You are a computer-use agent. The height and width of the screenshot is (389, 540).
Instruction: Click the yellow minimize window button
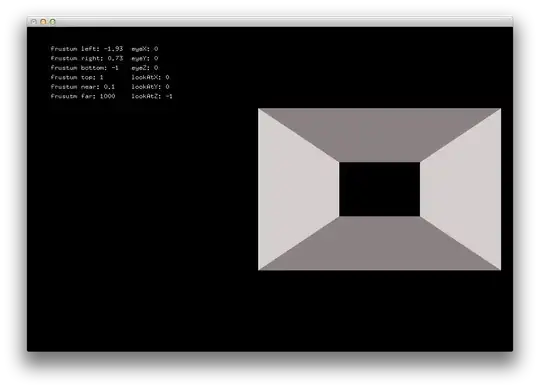tap(43, 22)
